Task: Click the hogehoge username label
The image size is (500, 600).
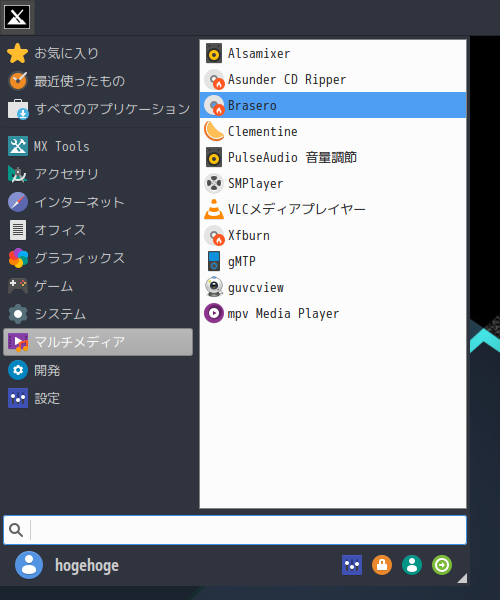Action: (87, 565)
